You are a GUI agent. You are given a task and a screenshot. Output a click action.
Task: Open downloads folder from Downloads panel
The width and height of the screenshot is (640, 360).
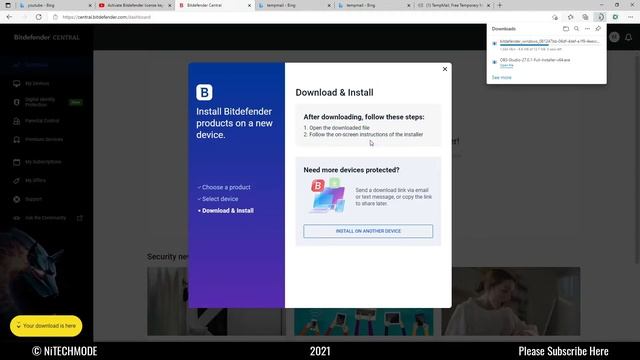tap(566, 29)
